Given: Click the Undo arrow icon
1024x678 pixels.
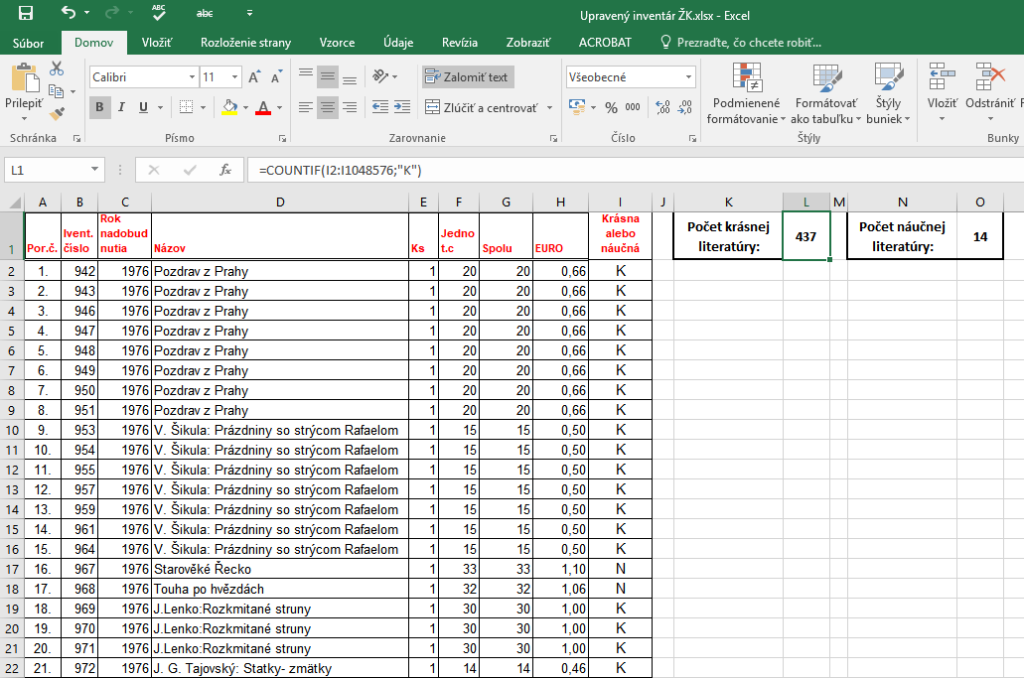Looking at the screenshot, I should click(67, 14).
